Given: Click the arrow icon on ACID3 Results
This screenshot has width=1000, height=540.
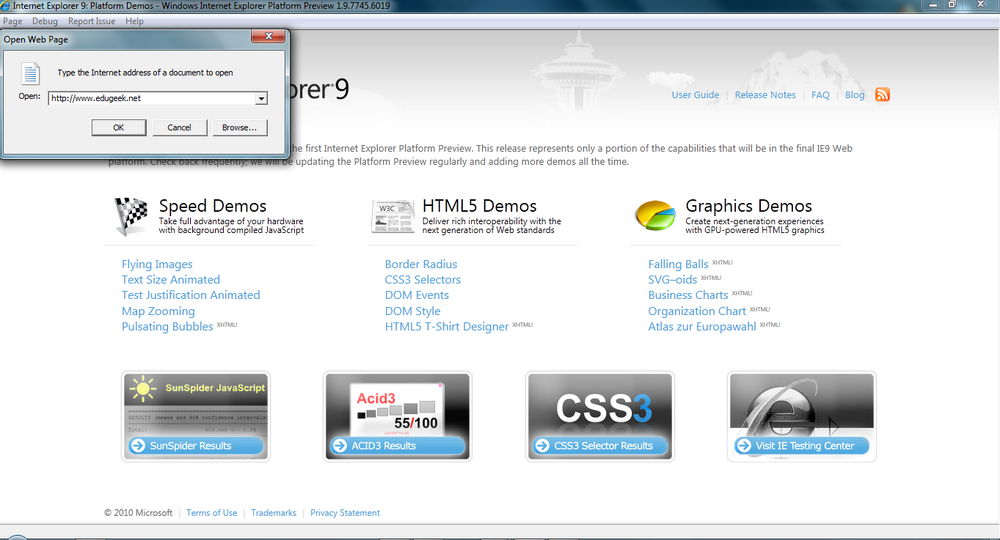Looking at the screenshot, I should (340, 446).
